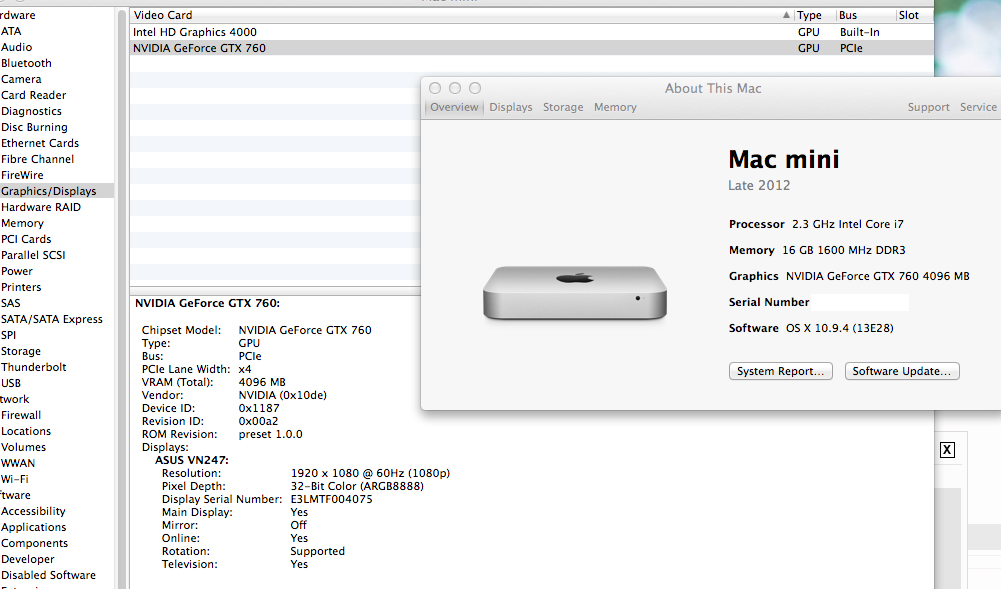Image resolution: width=1001 pixels, height=589 pixels.
Task: Select WWAN in the sidebar
Action: [x=18, y=463]
